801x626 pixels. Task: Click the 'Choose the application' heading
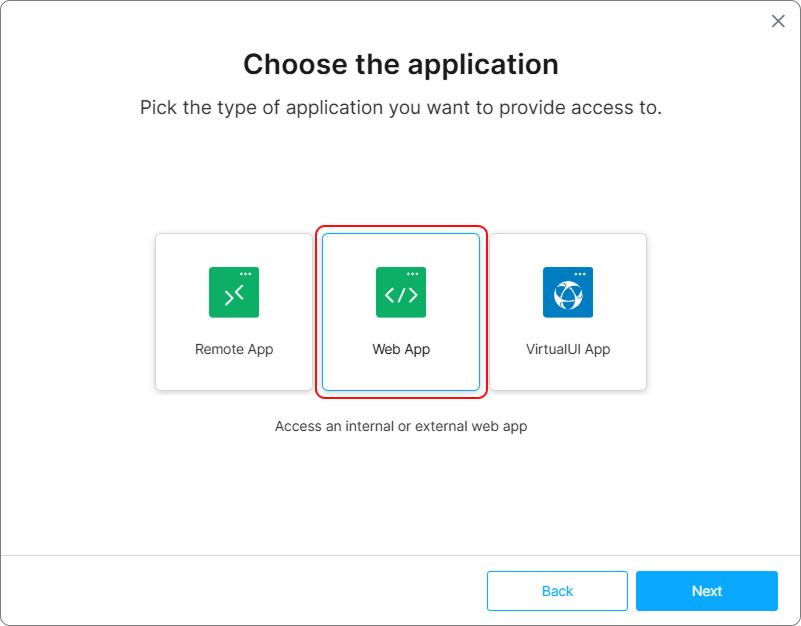(401, 64)
